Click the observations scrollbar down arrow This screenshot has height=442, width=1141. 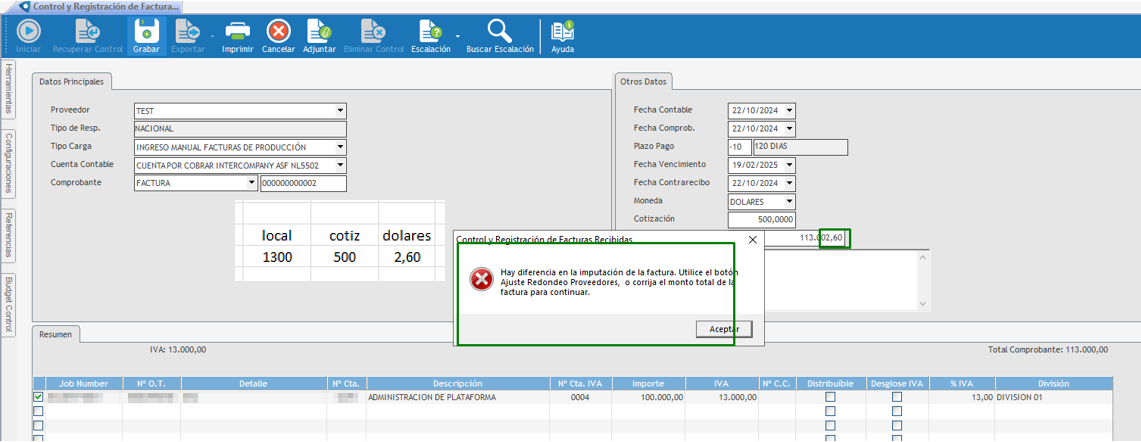924,304
